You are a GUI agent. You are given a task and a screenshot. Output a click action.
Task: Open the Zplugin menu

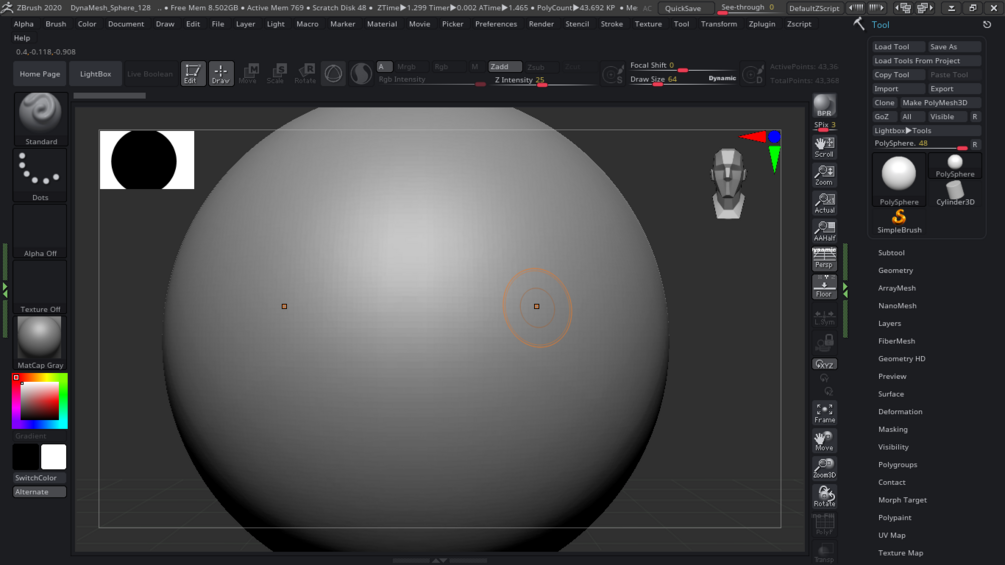pos(761,24)
